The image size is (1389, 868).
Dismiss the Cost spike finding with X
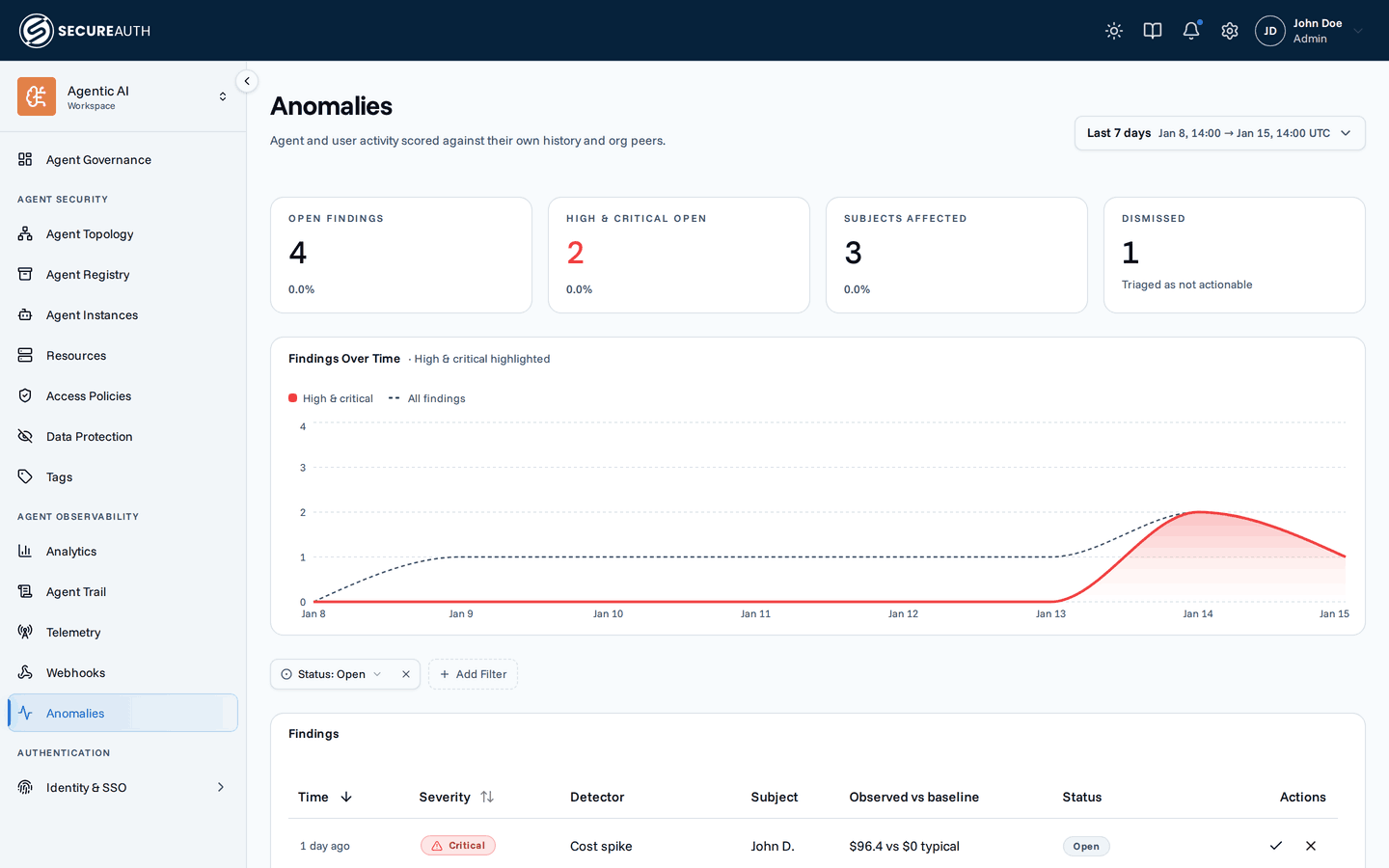pyautogui.click(x=1311, y=846)
